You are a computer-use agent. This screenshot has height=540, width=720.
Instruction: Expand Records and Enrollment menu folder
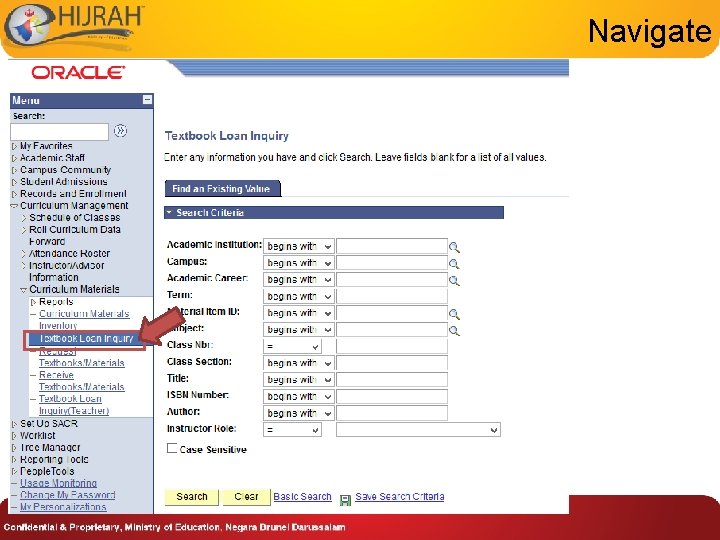[14, 194]
